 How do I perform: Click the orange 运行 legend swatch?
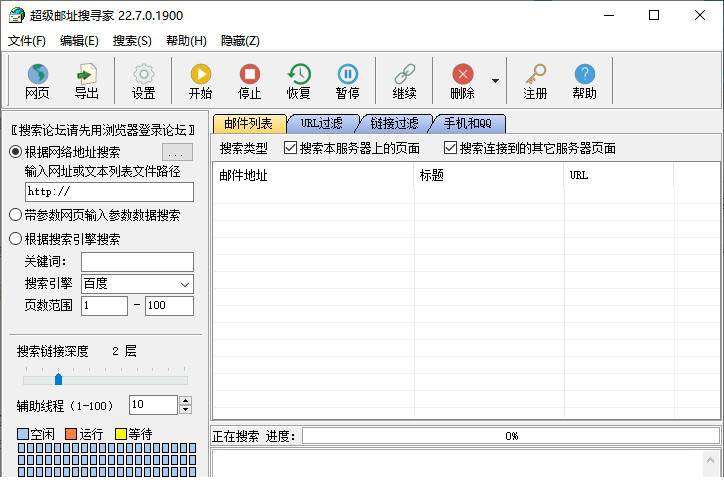click(x=71, y=434)
